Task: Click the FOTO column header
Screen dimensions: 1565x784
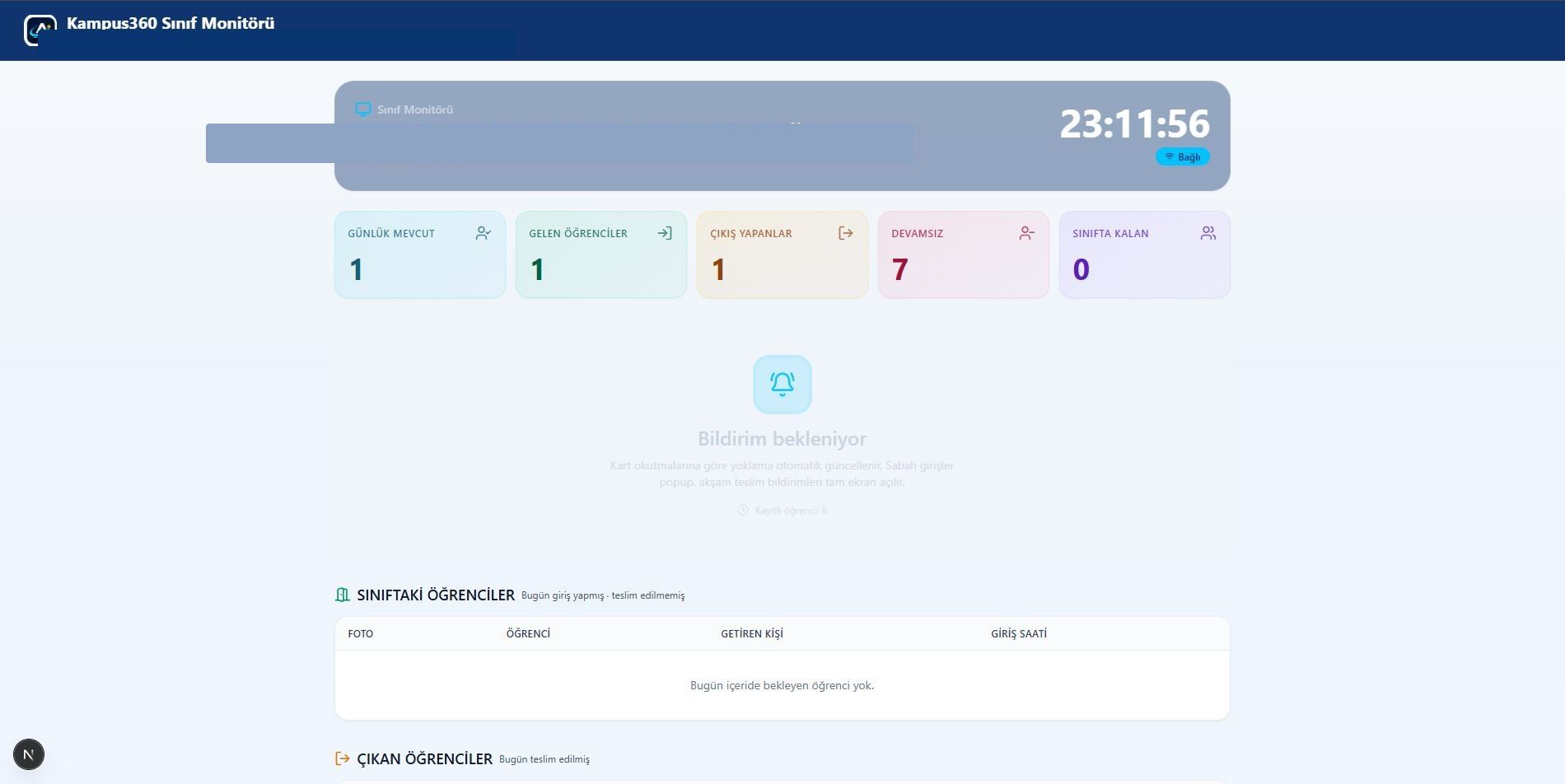Action: click(x=361, y=633)
